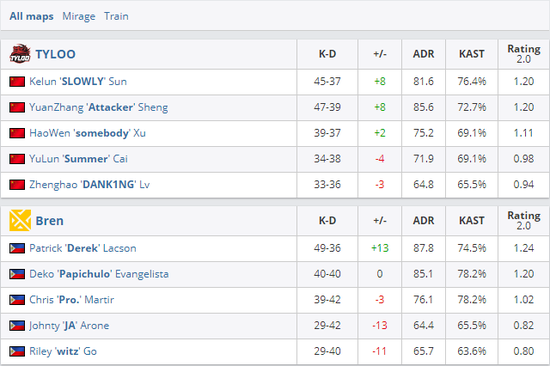The image size is (550, 366).
Task: Select the All maps tab
Action: 32,16
